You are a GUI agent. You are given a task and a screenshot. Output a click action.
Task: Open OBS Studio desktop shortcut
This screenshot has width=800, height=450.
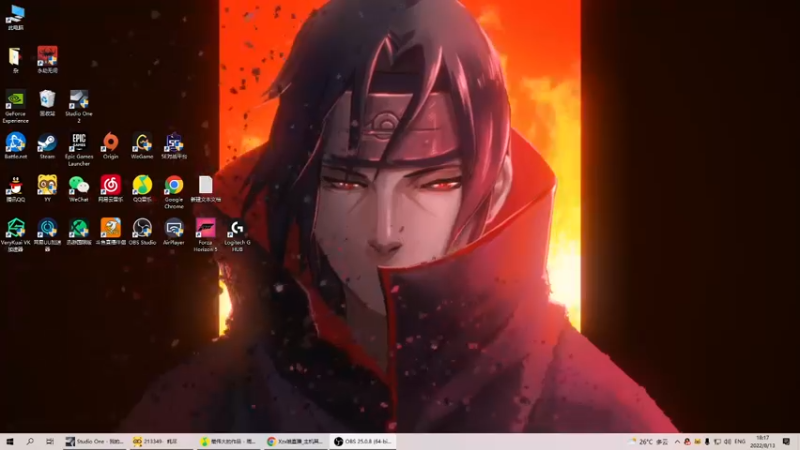142,232
